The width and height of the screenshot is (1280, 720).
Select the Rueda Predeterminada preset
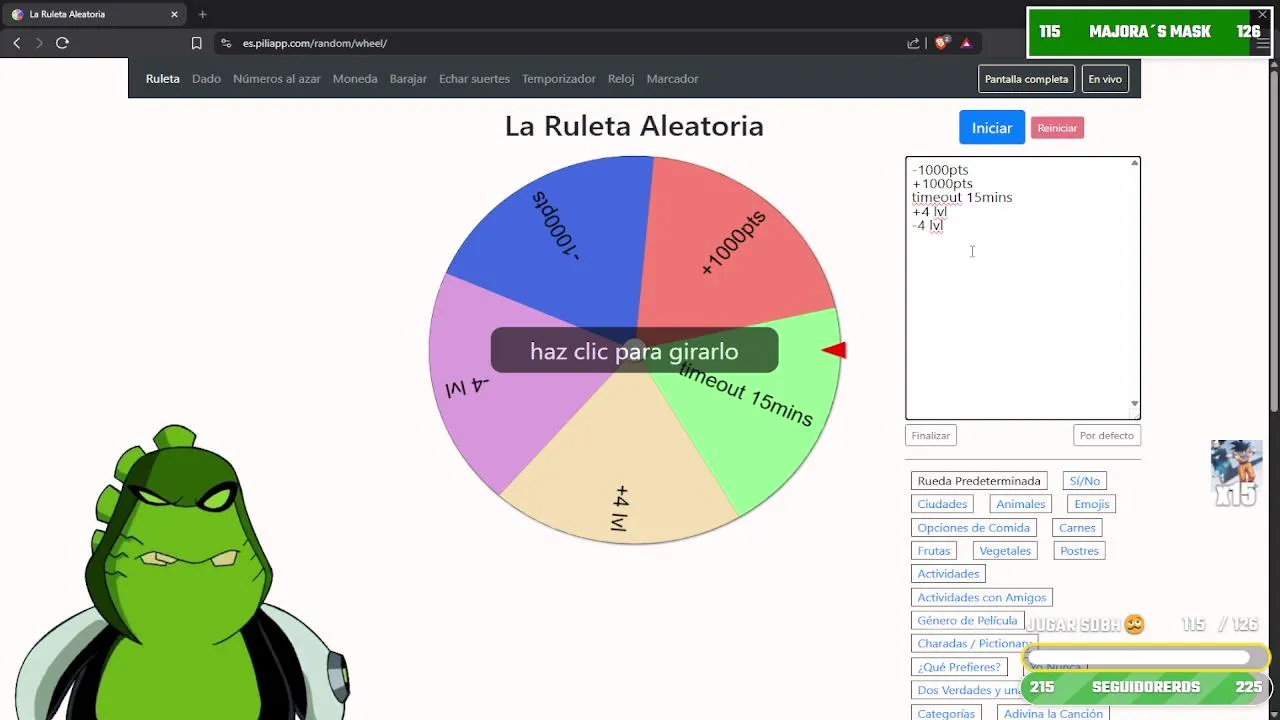(979, 481)
